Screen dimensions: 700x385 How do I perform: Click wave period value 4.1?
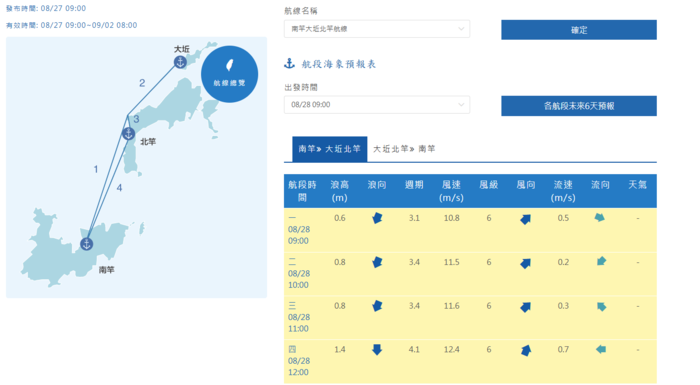pos(414,349)
